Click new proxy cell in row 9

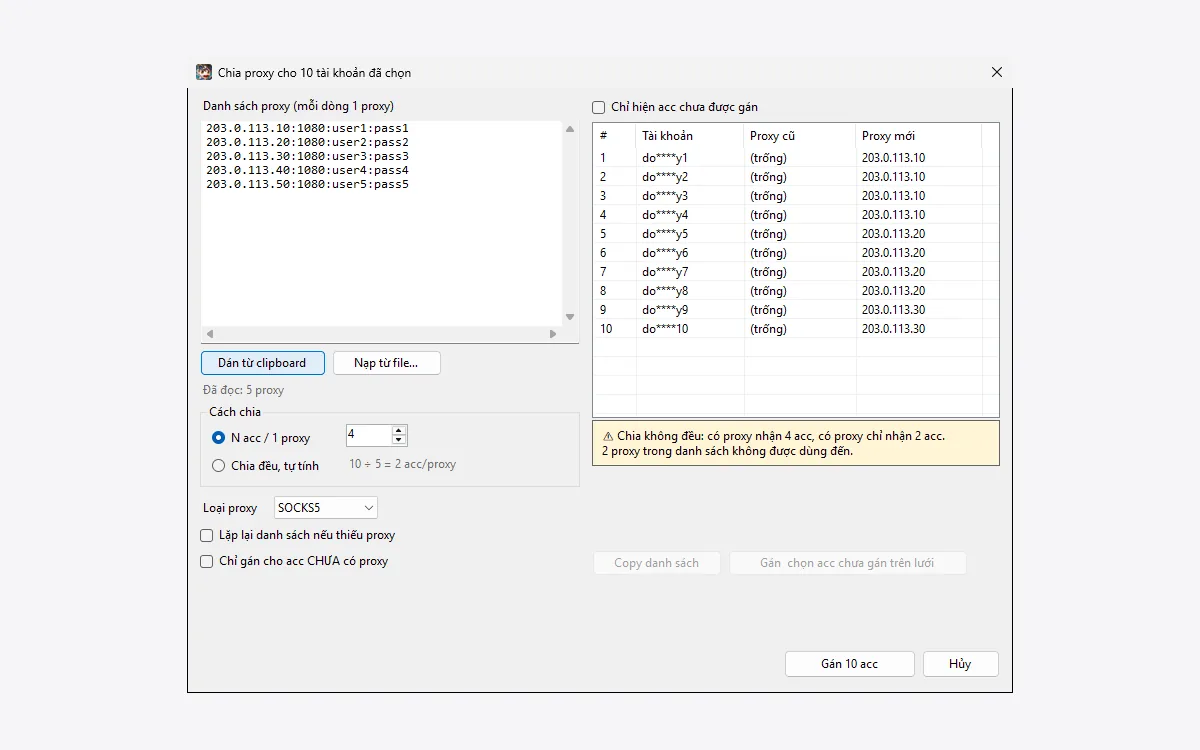pyautogui.click(x=919, y=310)
